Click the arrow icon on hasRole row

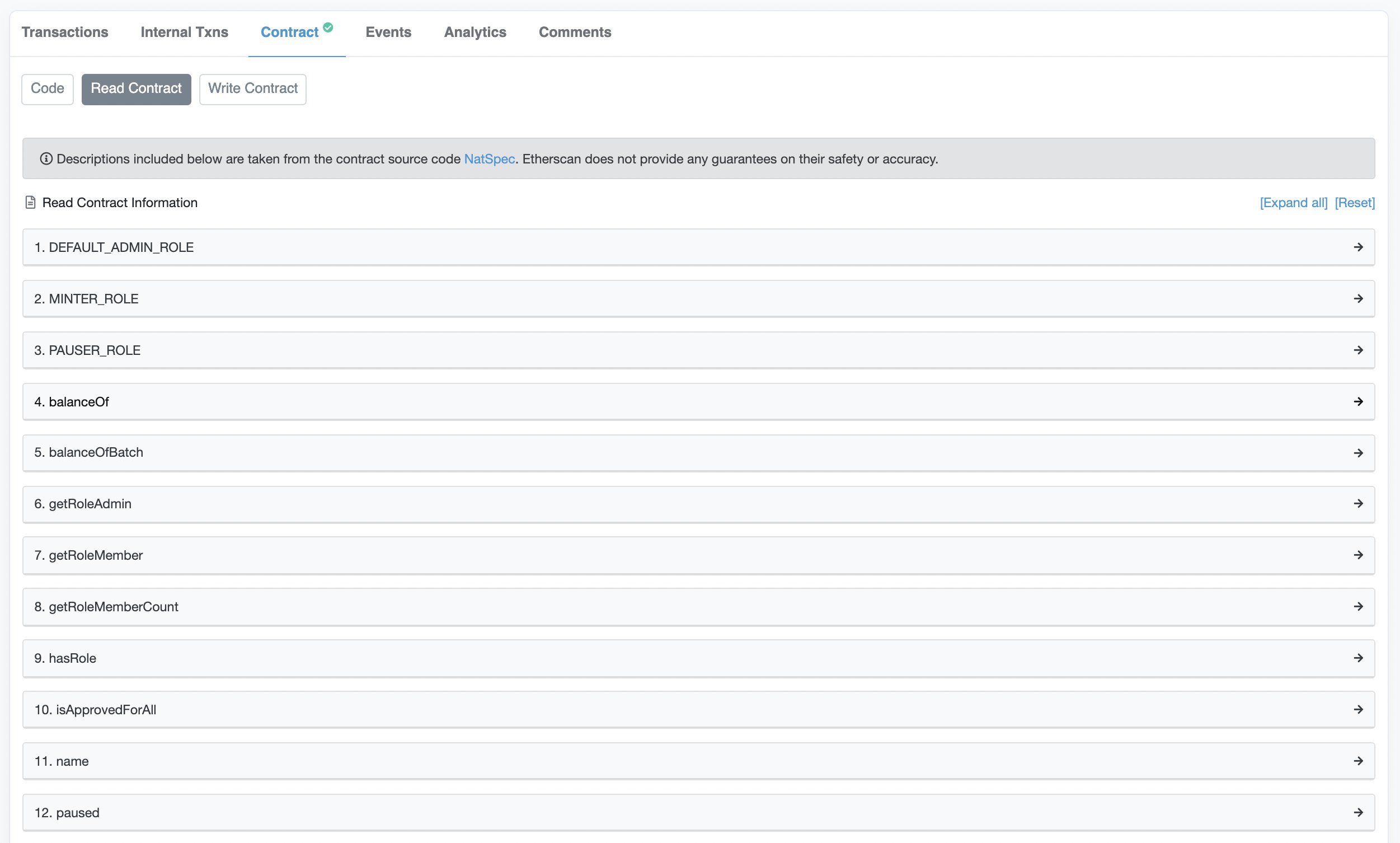click(x=1358, y=658)
